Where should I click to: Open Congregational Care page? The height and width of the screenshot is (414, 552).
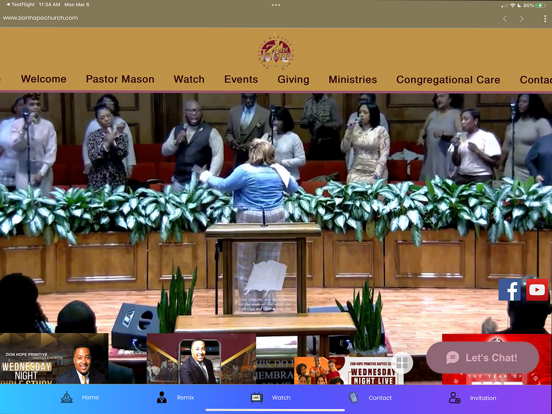coord(448,80)
